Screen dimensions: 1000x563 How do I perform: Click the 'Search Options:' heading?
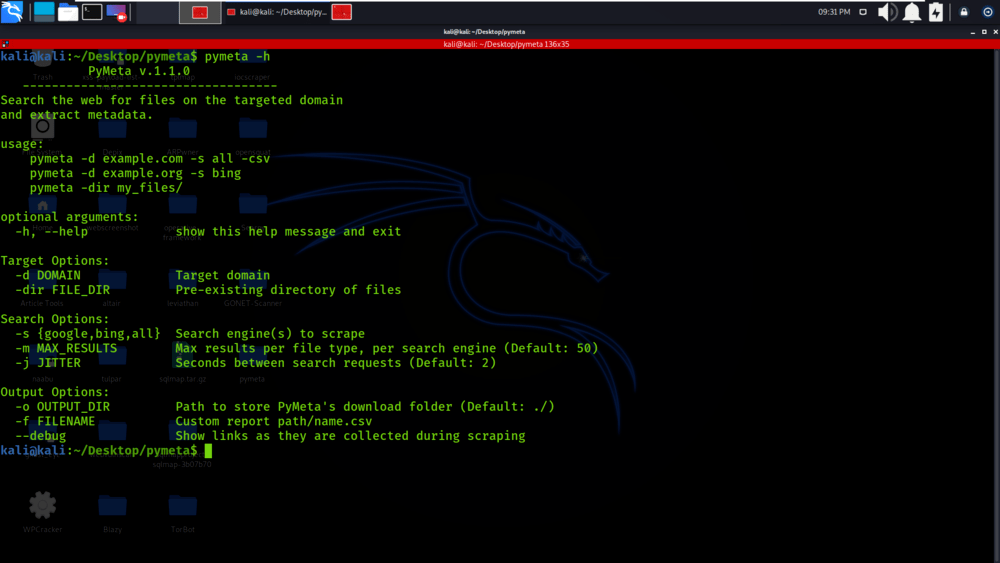(x=55, y=319)
